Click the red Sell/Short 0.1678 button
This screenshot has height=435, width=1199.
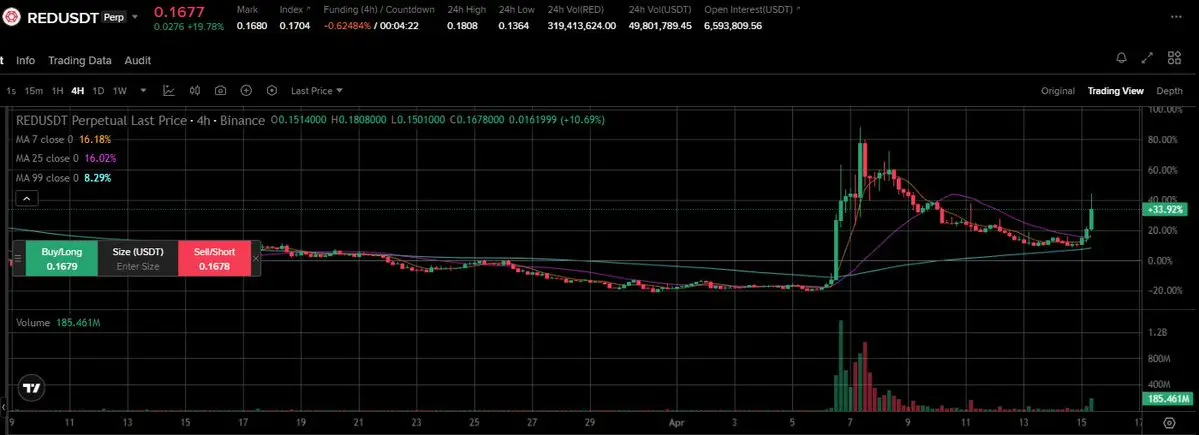pyautogui.click(x=214, y=258)
